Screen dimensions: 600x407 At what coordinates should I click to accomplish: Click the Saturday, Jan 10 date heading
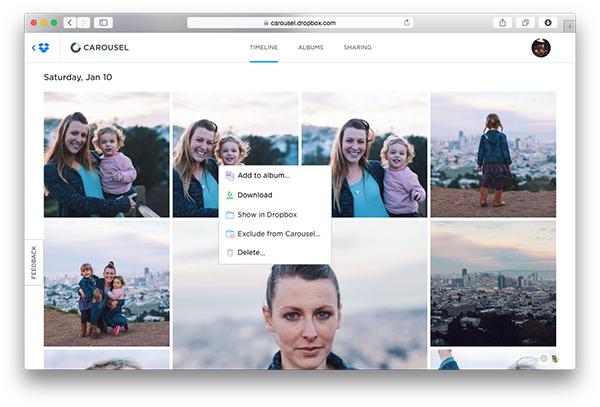(78, 77)
